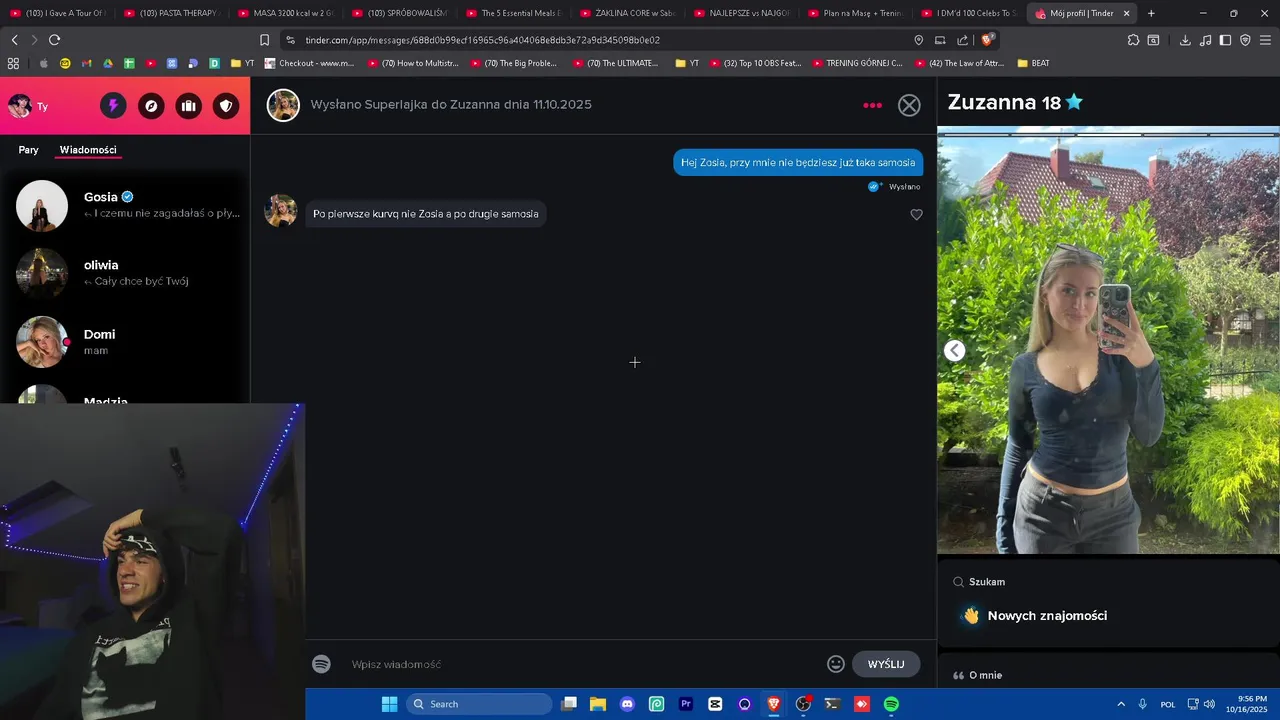Switch to The 5 Essential Meals tab
The image size is (1280, 720).
(x=513, y=13)
